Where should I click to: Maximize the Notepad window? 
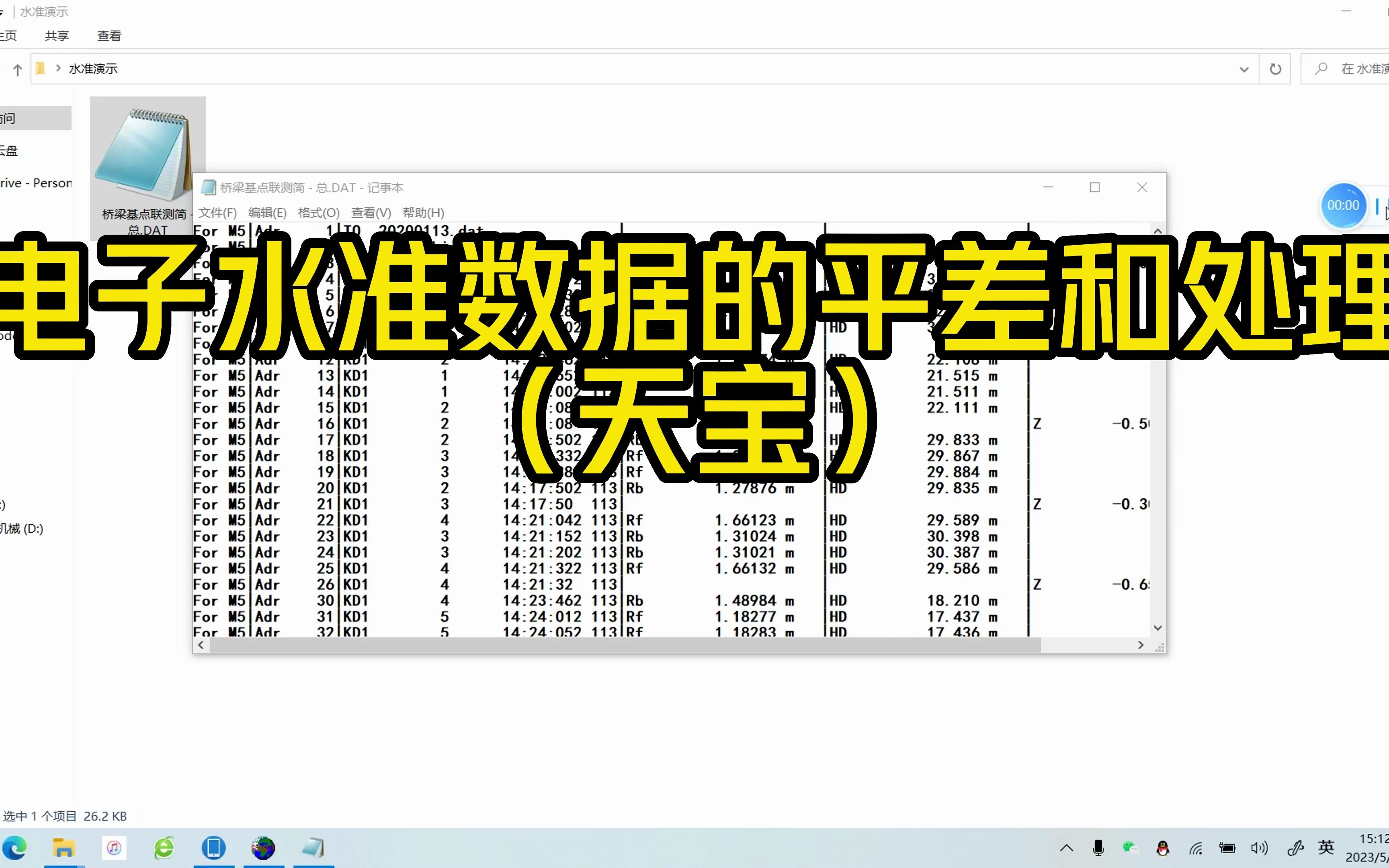tap(1094, 188)
